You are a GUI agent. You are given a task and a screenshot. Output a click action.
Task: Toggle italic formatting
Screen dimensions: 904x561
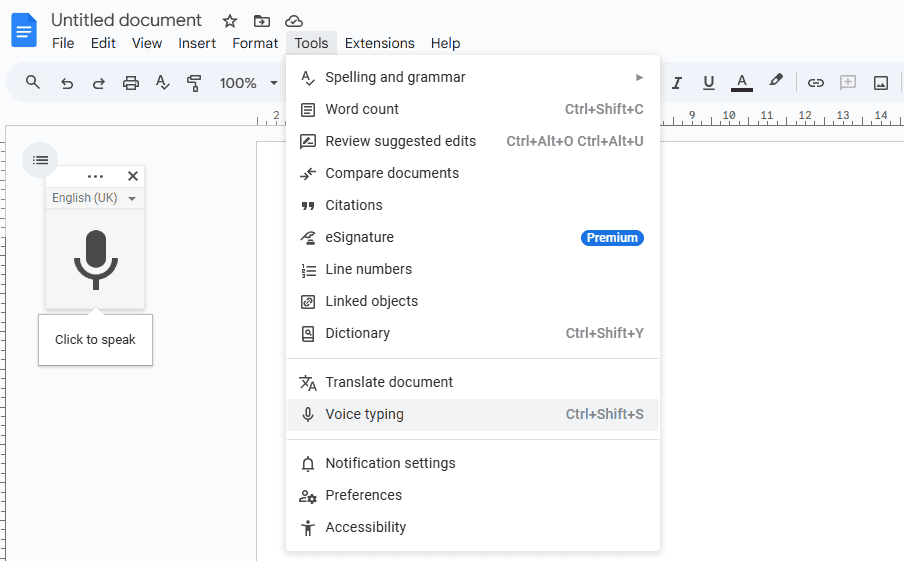677,83
